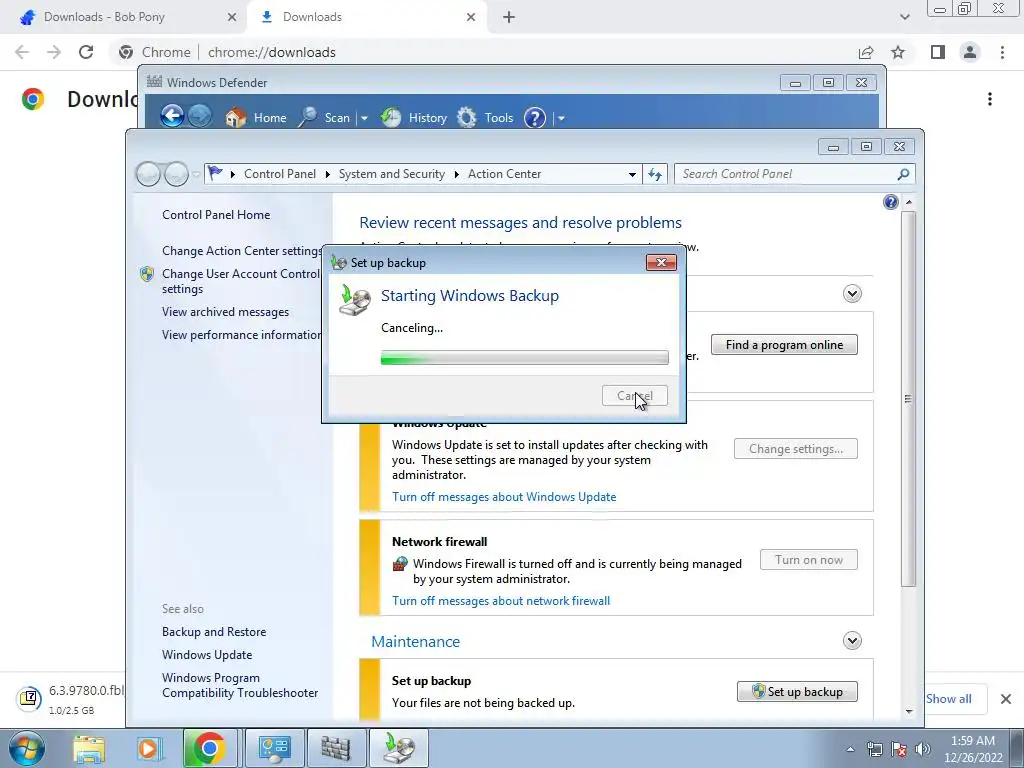This screenshot has height=768, width=1024.
Task: Turn off messages about network firewall
Action: pyautogui.click(x=501, y=600)
